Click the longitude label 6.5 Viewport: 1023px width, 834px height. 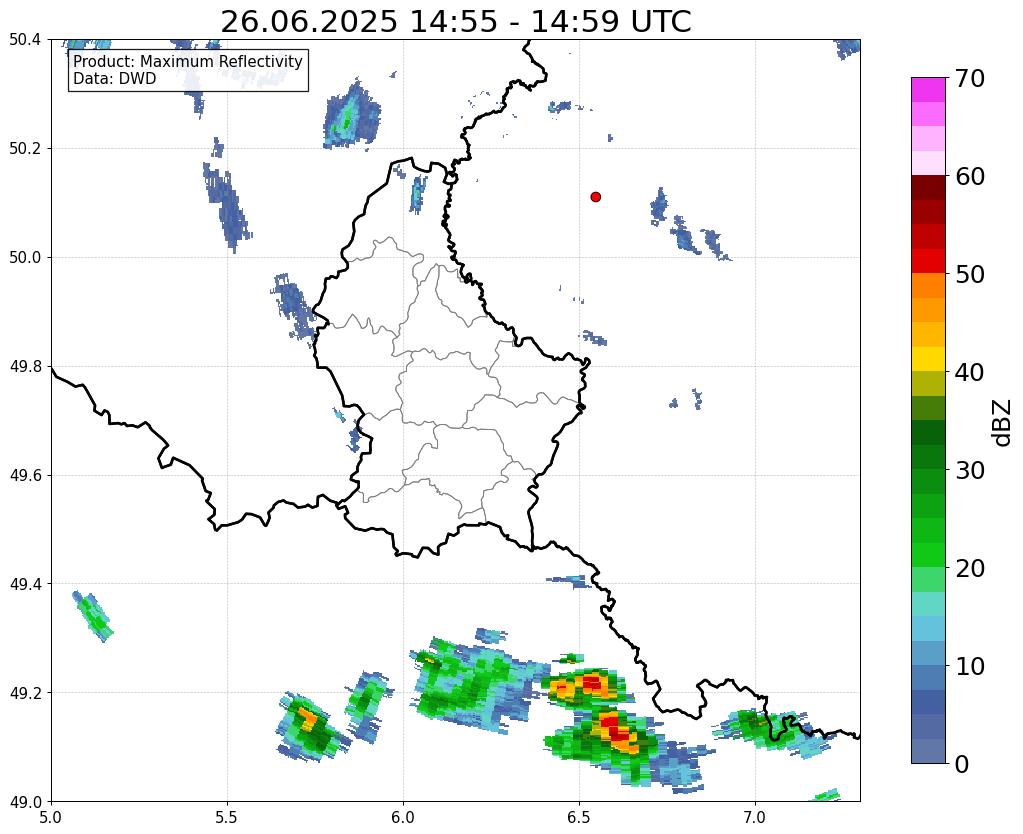[x=579, y=818]
